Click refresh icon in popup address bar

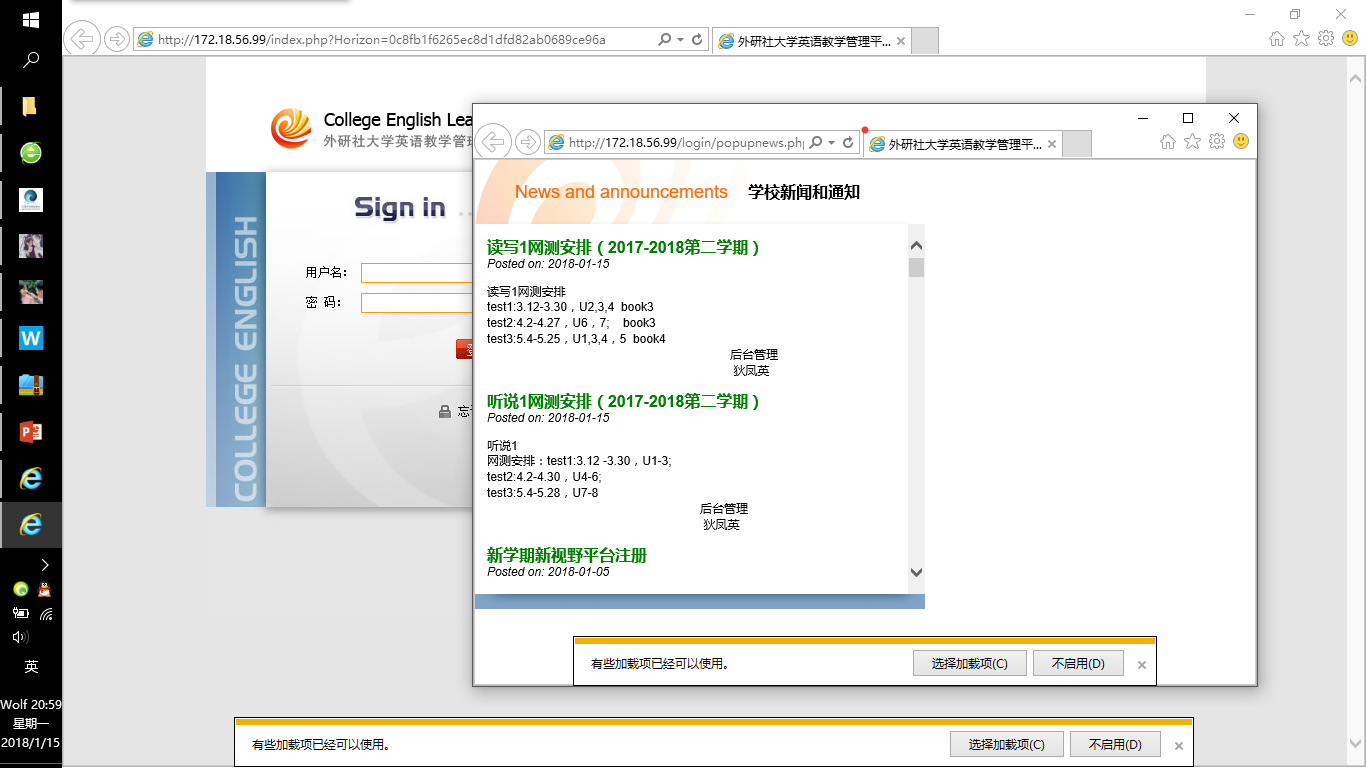tap(848, 143)
